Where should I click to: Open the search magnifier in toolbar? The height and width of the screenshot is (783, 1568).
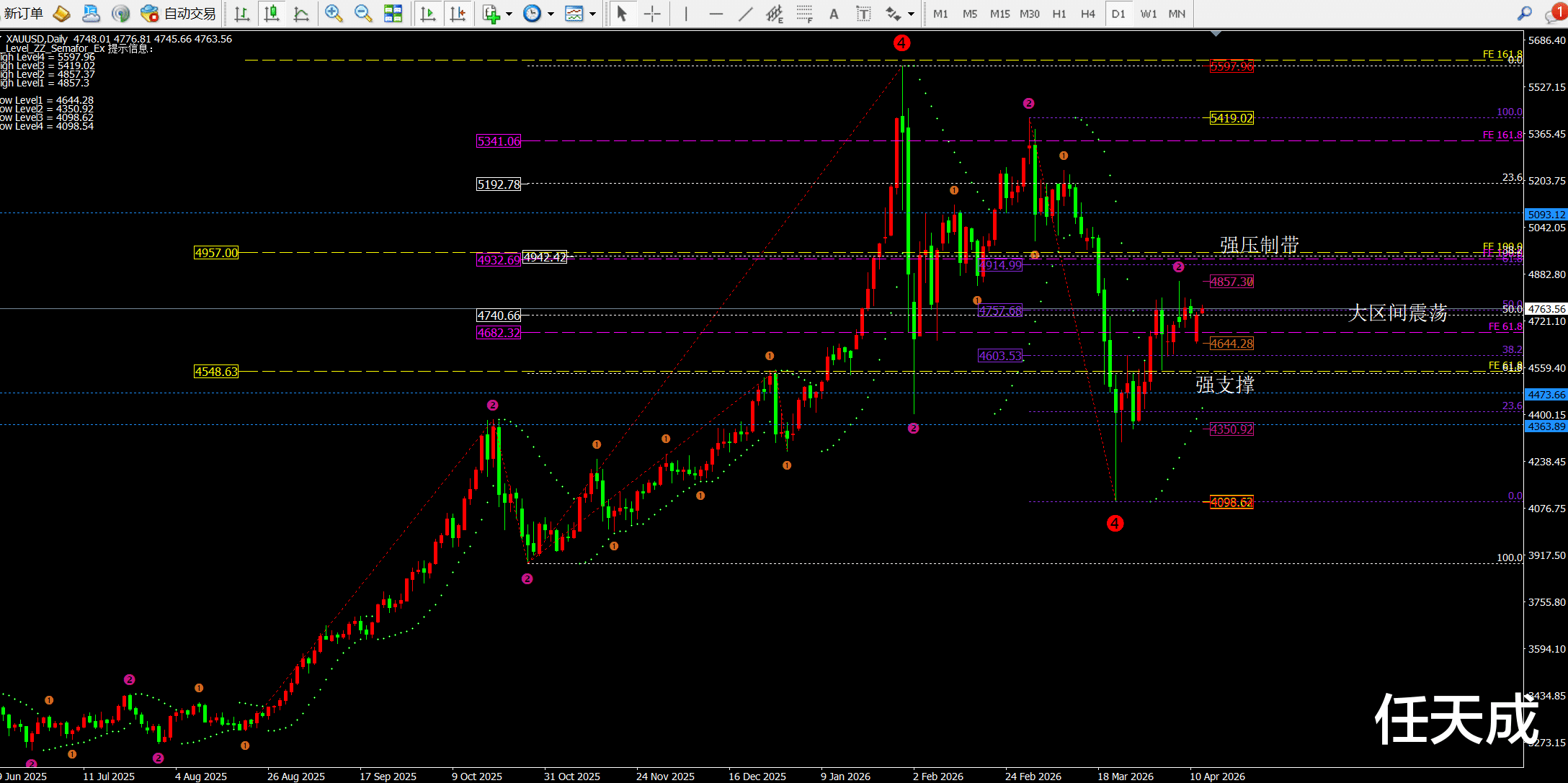(1525, 14)
